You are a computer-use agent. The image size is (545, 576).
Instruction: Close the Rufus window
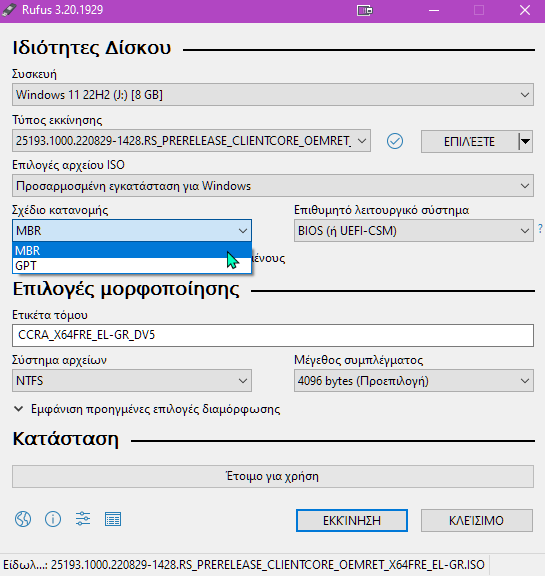coord(525,10)
